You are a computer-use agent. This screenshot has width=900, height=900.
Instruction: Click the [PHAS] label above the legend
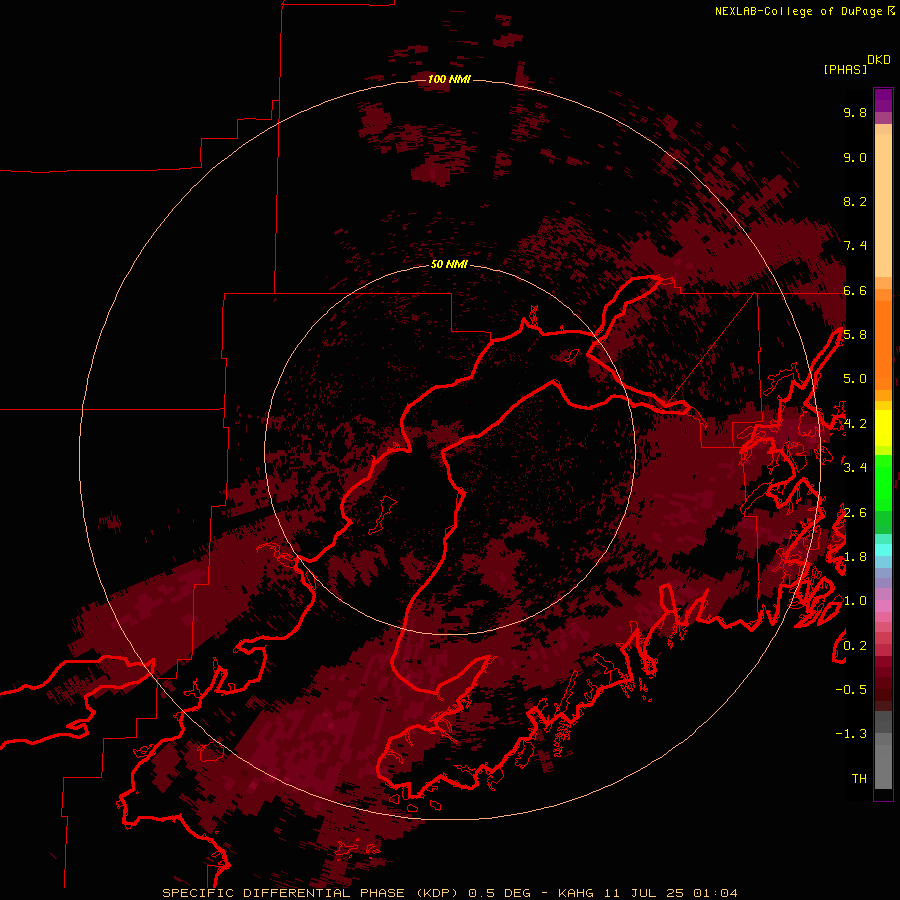coord(845,70)
